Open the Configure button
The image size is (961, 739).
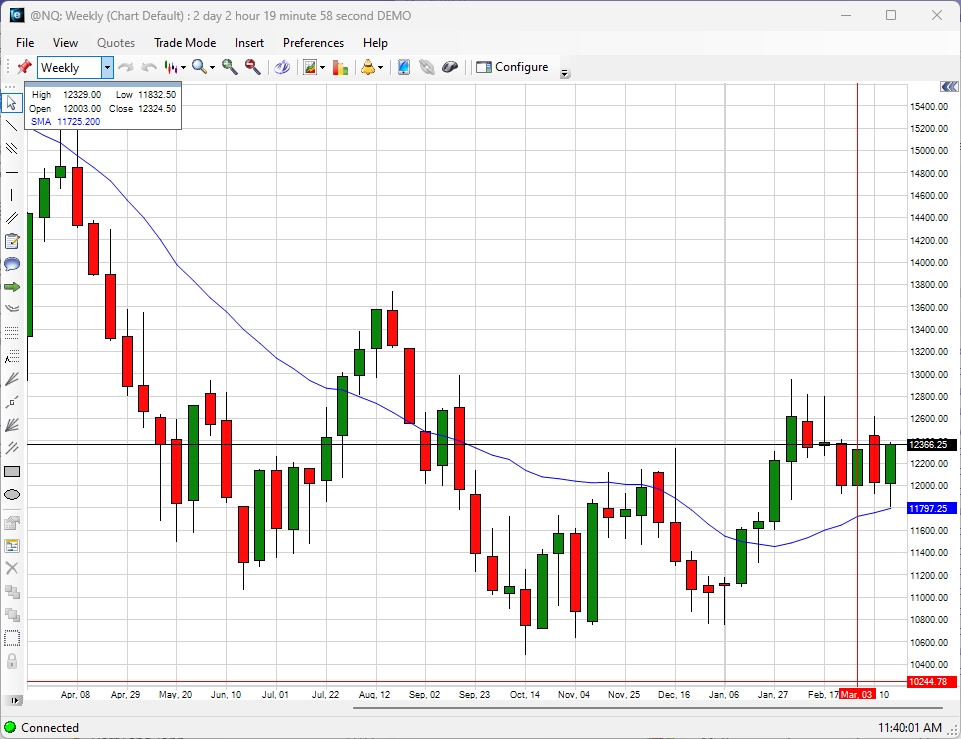tap(512, 67)
